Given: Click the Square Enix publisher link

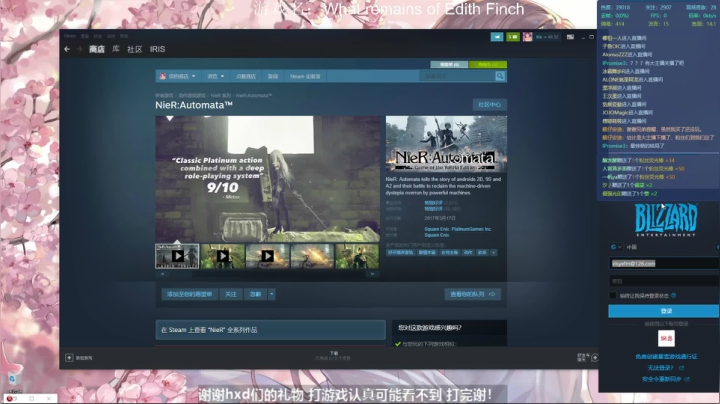Looking at the screenshot, I should coord(437,235).
